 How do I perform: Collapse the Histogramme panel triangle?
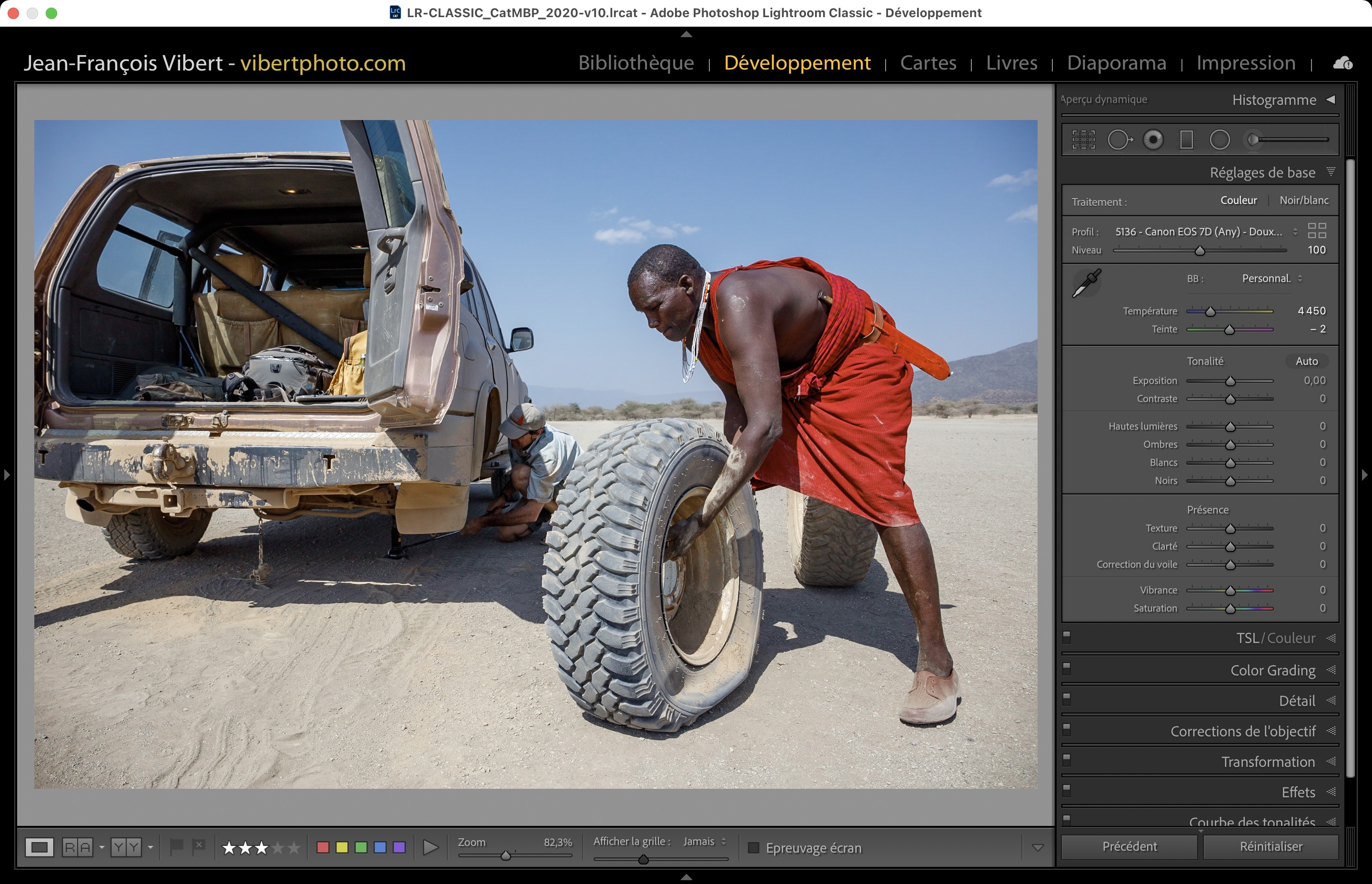[x=1331, y=100]
